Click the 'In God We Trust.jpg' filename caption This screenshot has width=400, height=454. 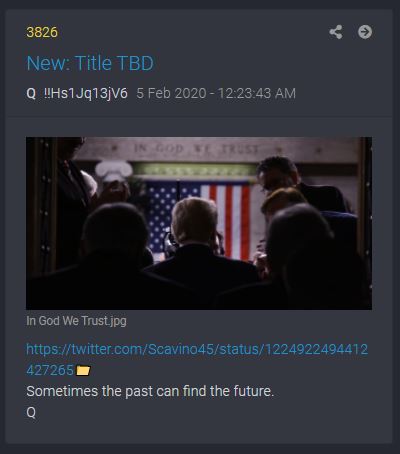(x=76, y=321)
